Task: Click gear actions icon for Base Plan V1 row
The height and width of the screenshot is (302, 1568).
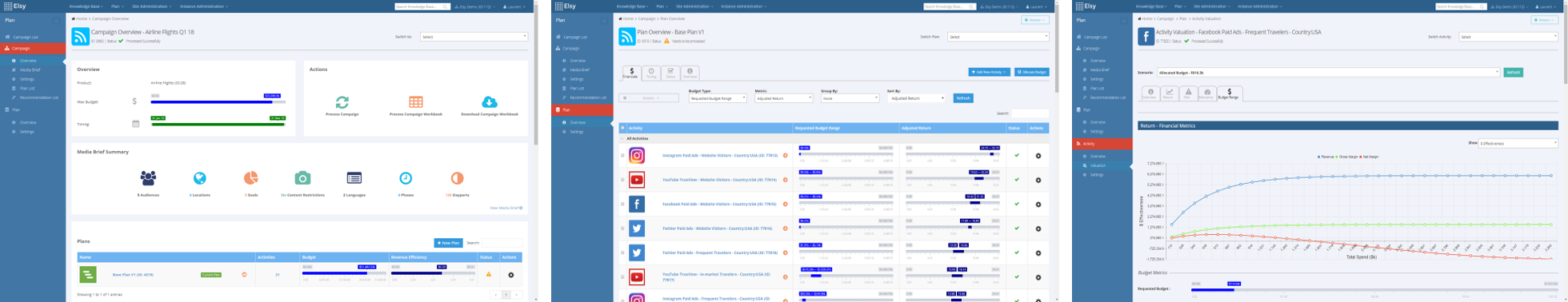Action: pyautogui.click(x=510, y=275)
